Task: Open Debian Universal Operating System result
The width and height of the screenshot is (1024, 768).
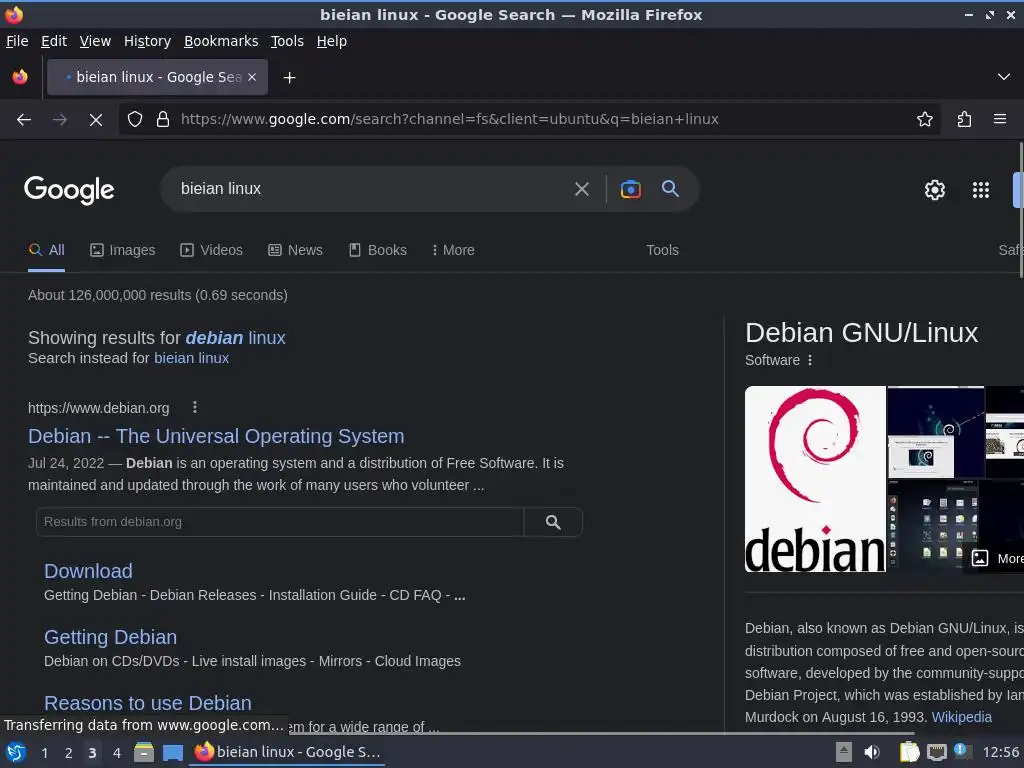Action: (x=216, y=436)
